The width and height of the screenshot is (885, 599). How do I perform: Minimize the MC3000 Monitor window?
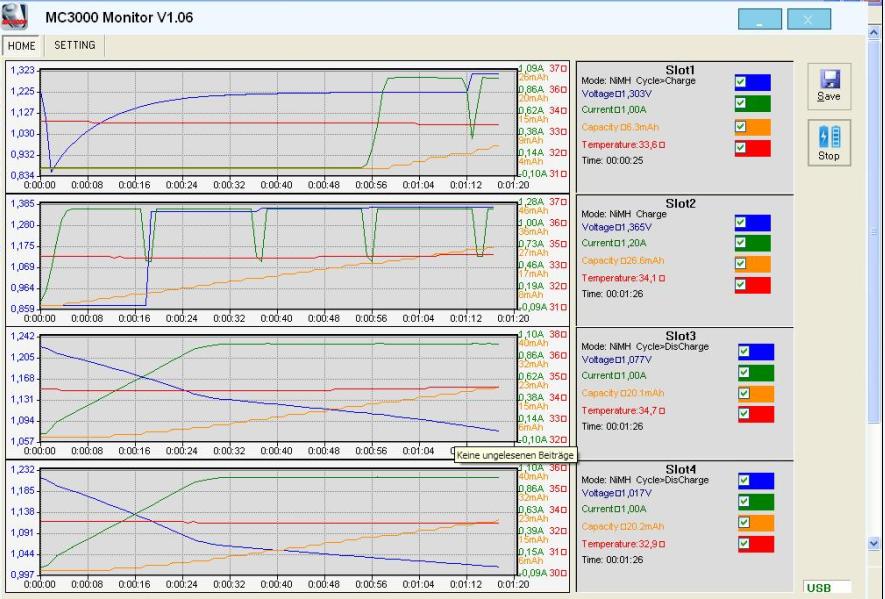tap(760, 19)
